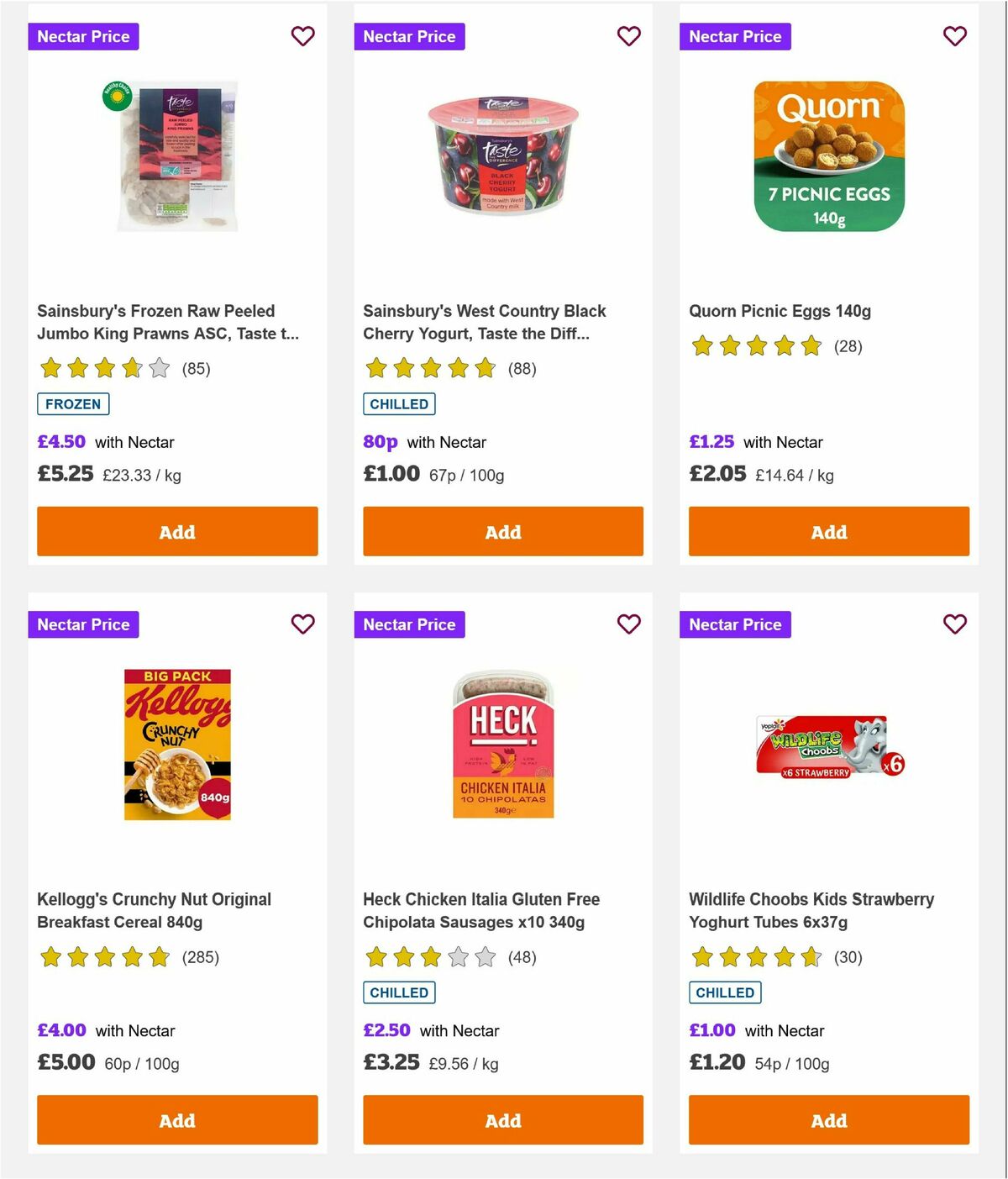Favourite the Frozen Raw Peeled Jumbo King Prawns
Screen dimensions: 1008x1179
302,36
